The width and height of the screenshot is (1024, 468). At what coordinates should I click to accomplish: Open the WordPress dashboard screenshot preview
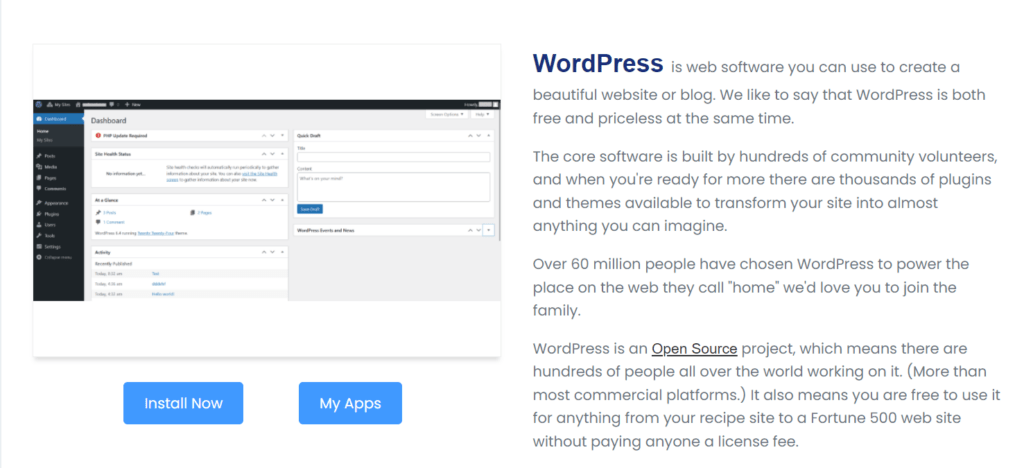click(266, 200)
